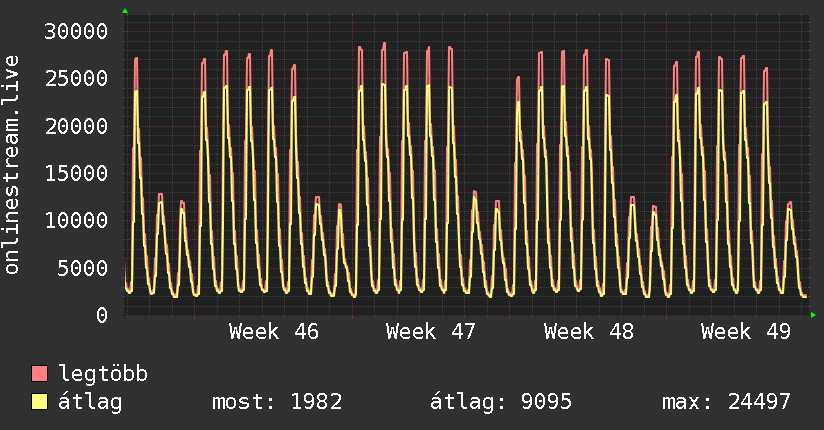
Task: Click the 25000 y-axis value
Action: click(x=77, y=78)
